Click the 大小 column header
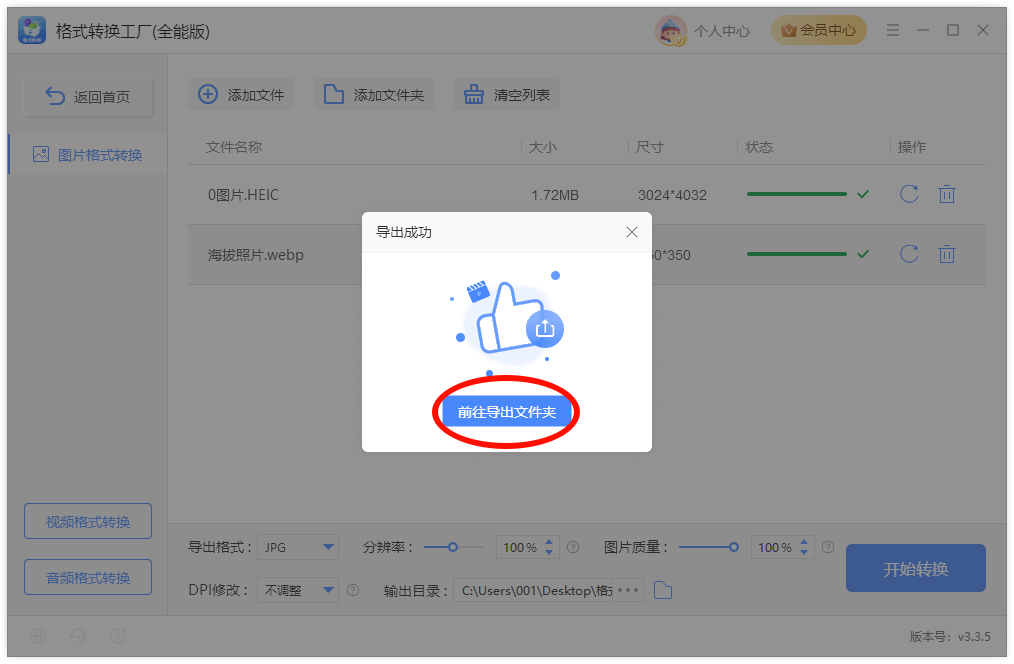 [543, 147]
